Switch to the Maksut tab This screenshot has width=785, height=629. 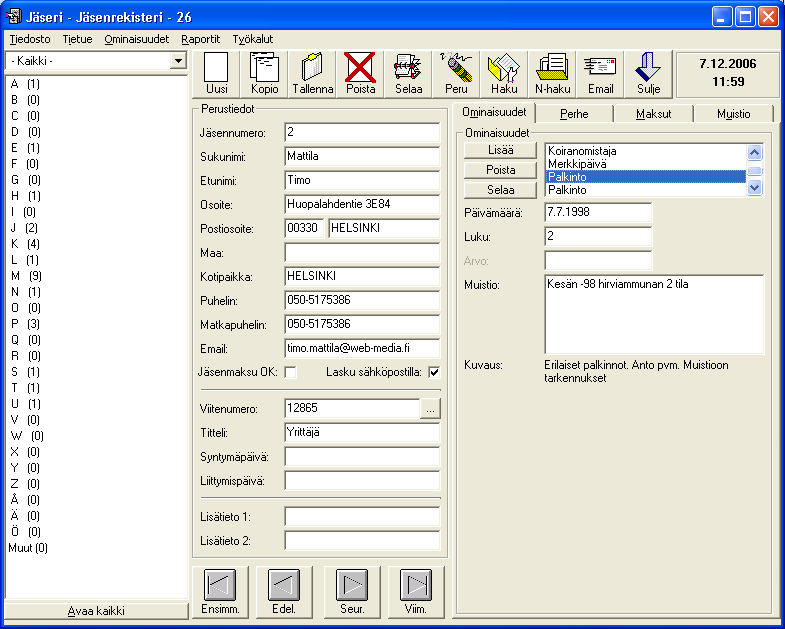(x=653, y=114)
